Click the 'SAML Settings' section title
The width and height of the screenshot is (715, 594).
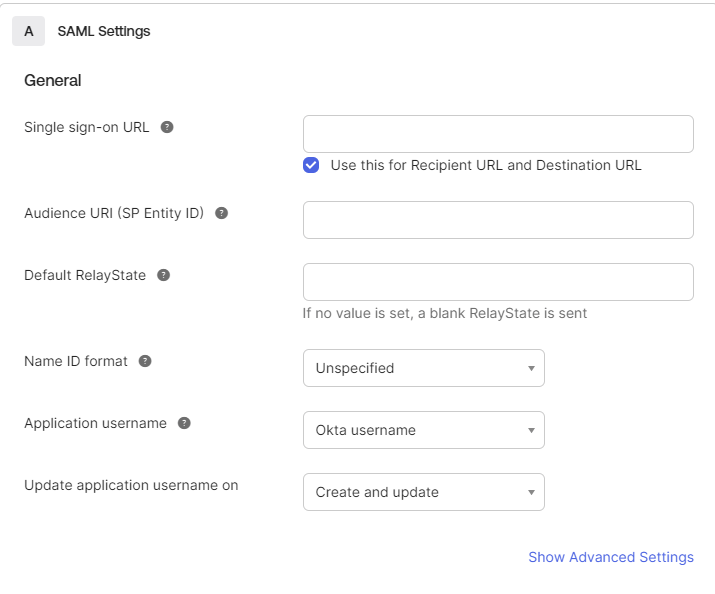coord(104,31)
